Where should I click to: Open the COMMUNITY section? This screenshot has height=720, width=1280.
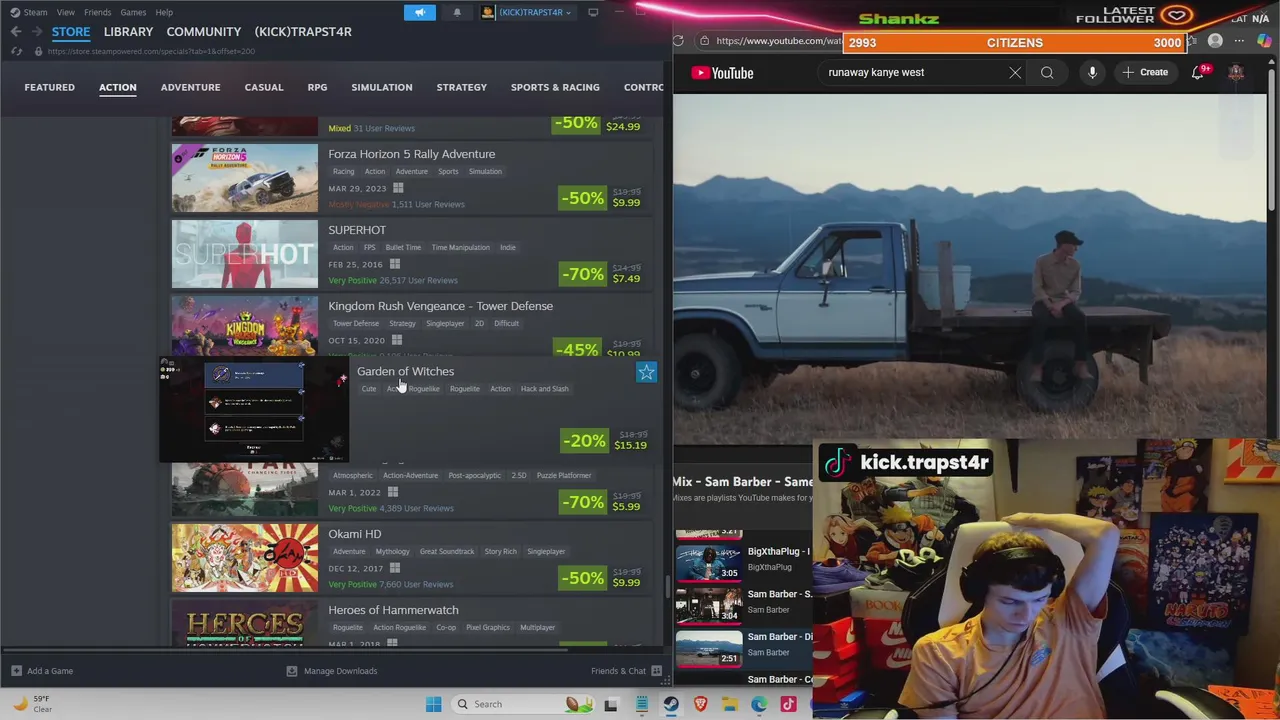204,32
